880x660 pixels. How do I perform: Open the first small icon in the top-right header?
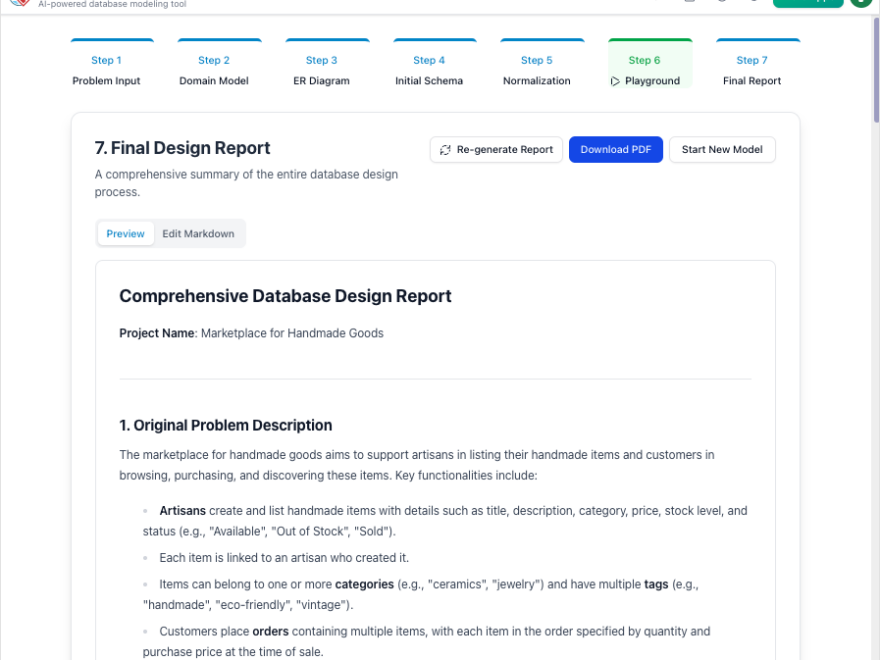coord(690,3)
